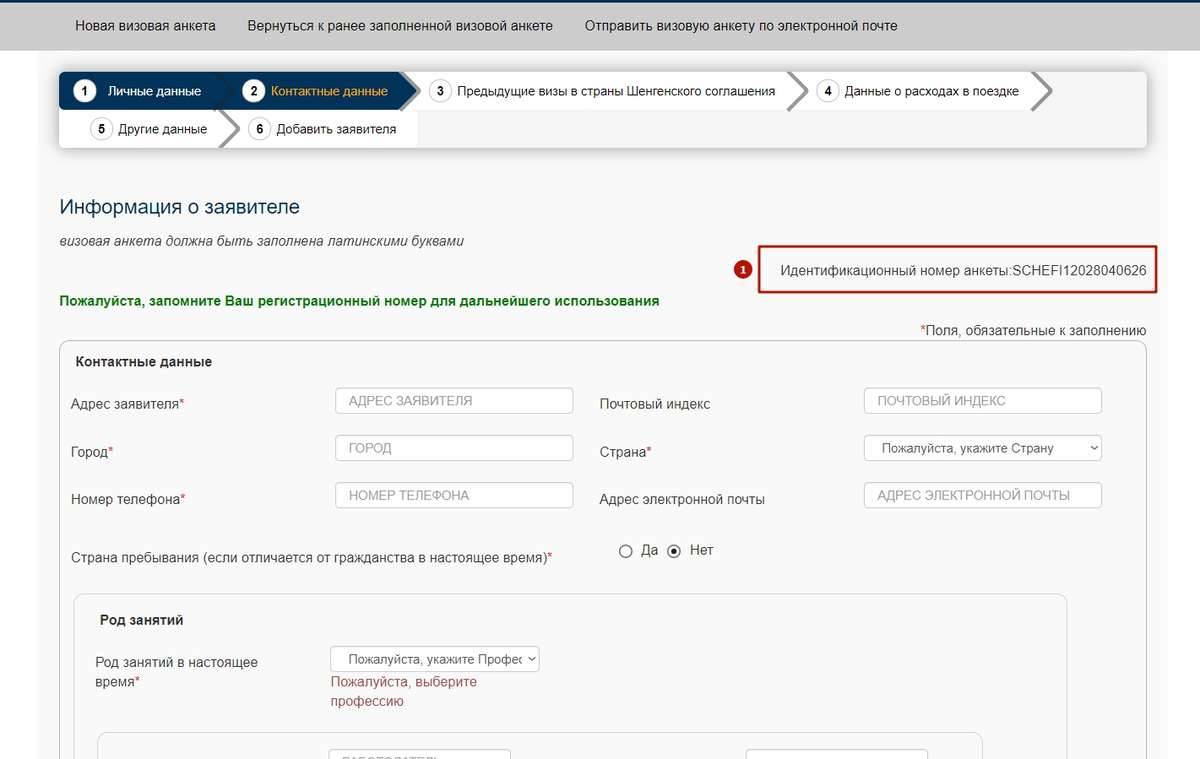The height and width of the screenshot is (759, 1200).
Task: Click the Адрес электронной почты field
Action: pyautogui.click(x=982, y=495)
